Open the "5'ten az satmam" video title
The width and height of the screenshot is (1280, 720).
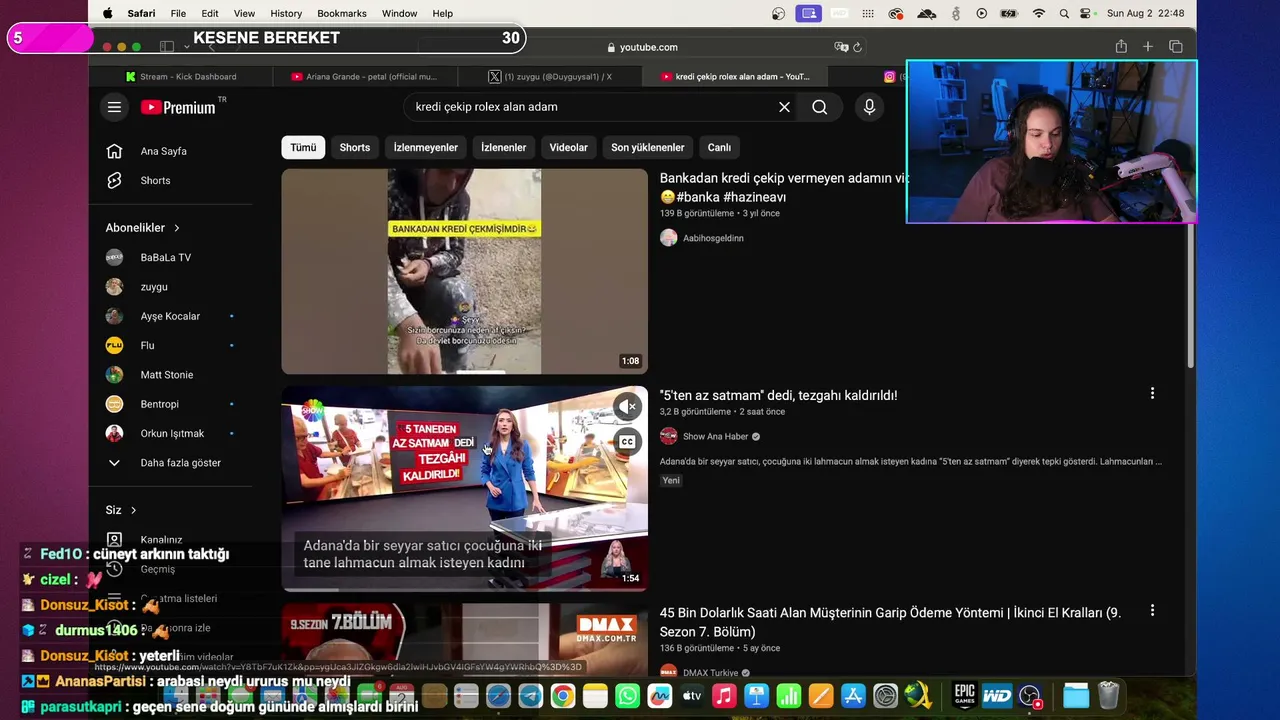point(779,395)
